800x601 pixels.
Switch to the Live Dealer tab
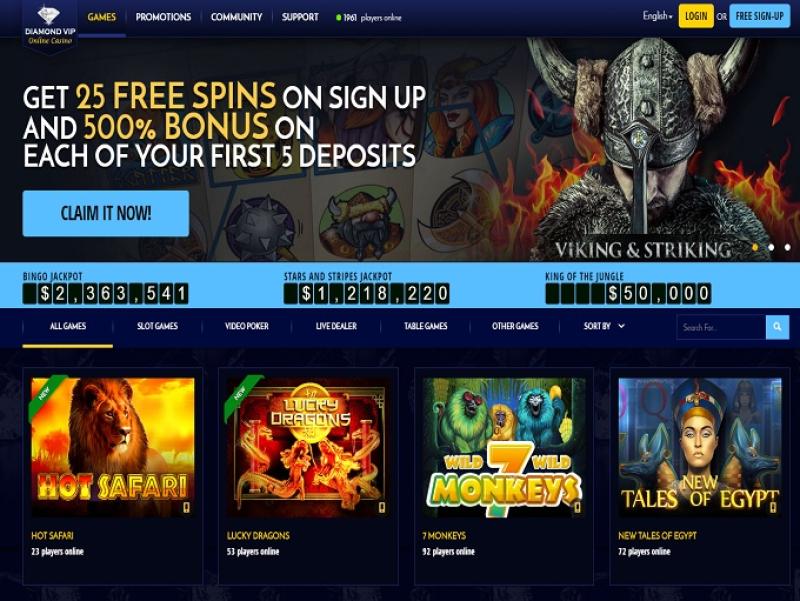click(336, 326)
